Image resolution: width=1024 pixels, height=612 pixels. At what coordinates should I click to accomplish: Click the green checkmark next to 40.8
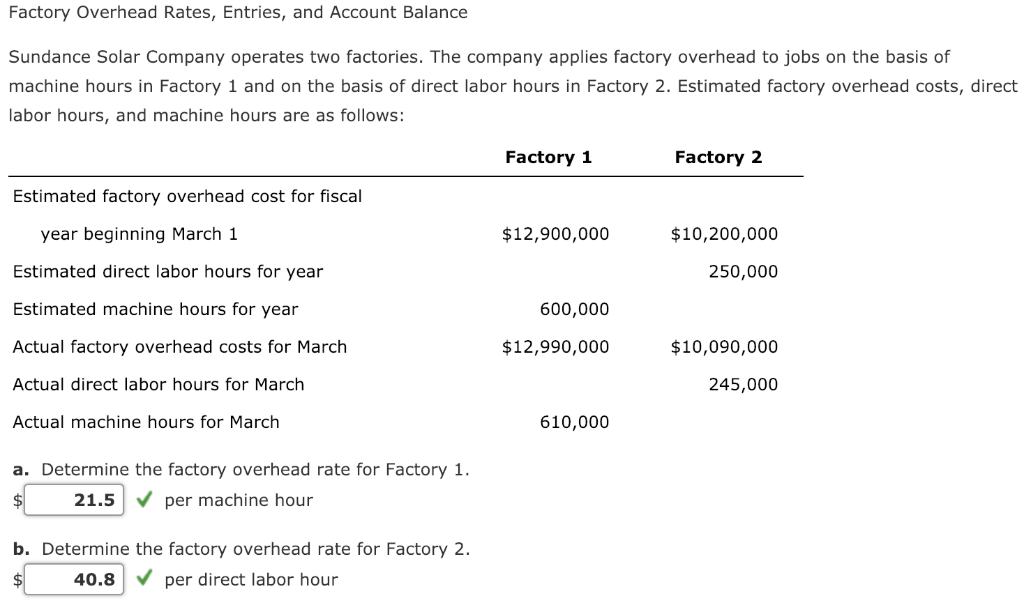coord(144,578)
